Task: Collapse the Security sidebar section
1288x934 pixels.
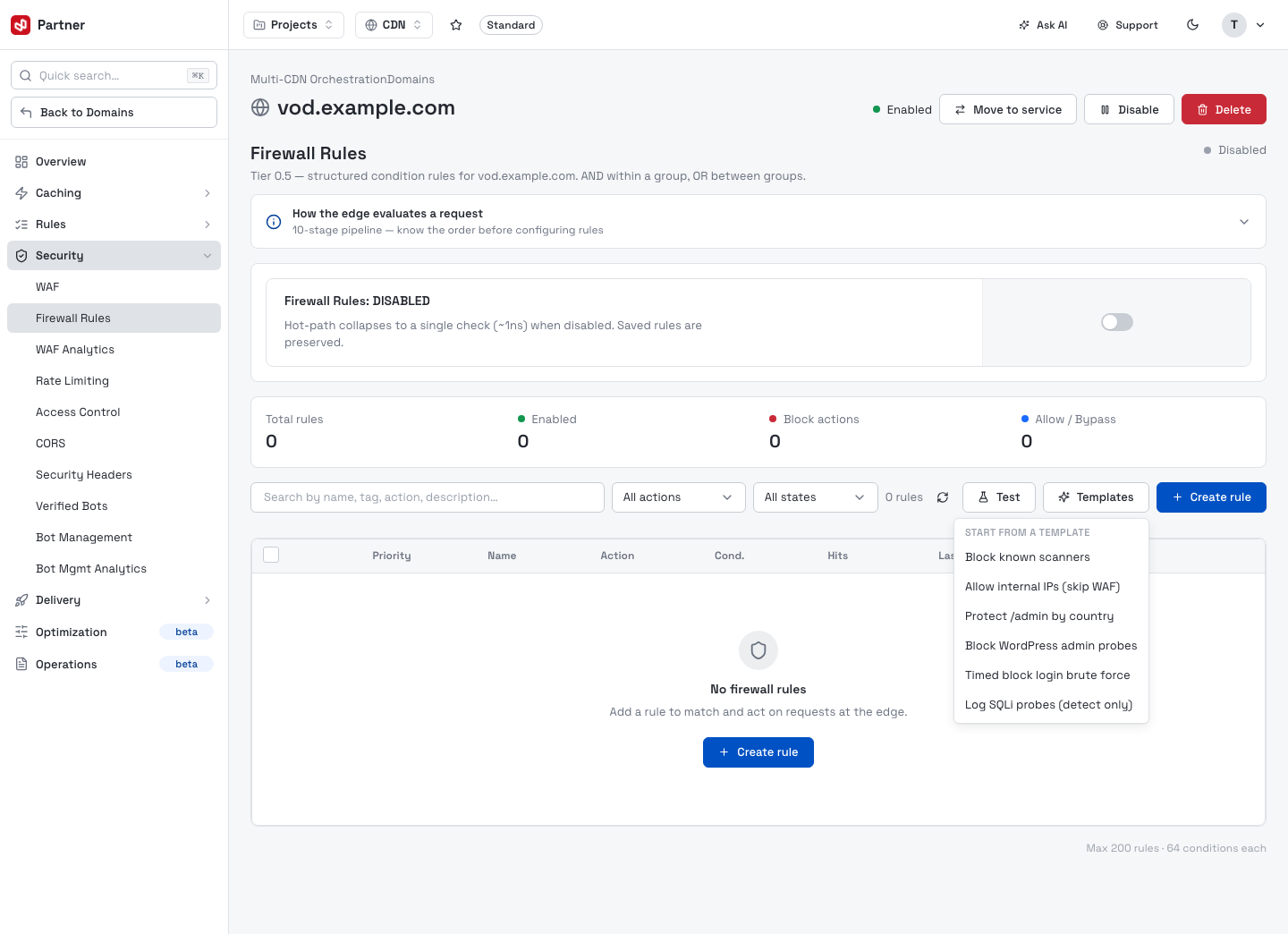Action: click(208, 256)
